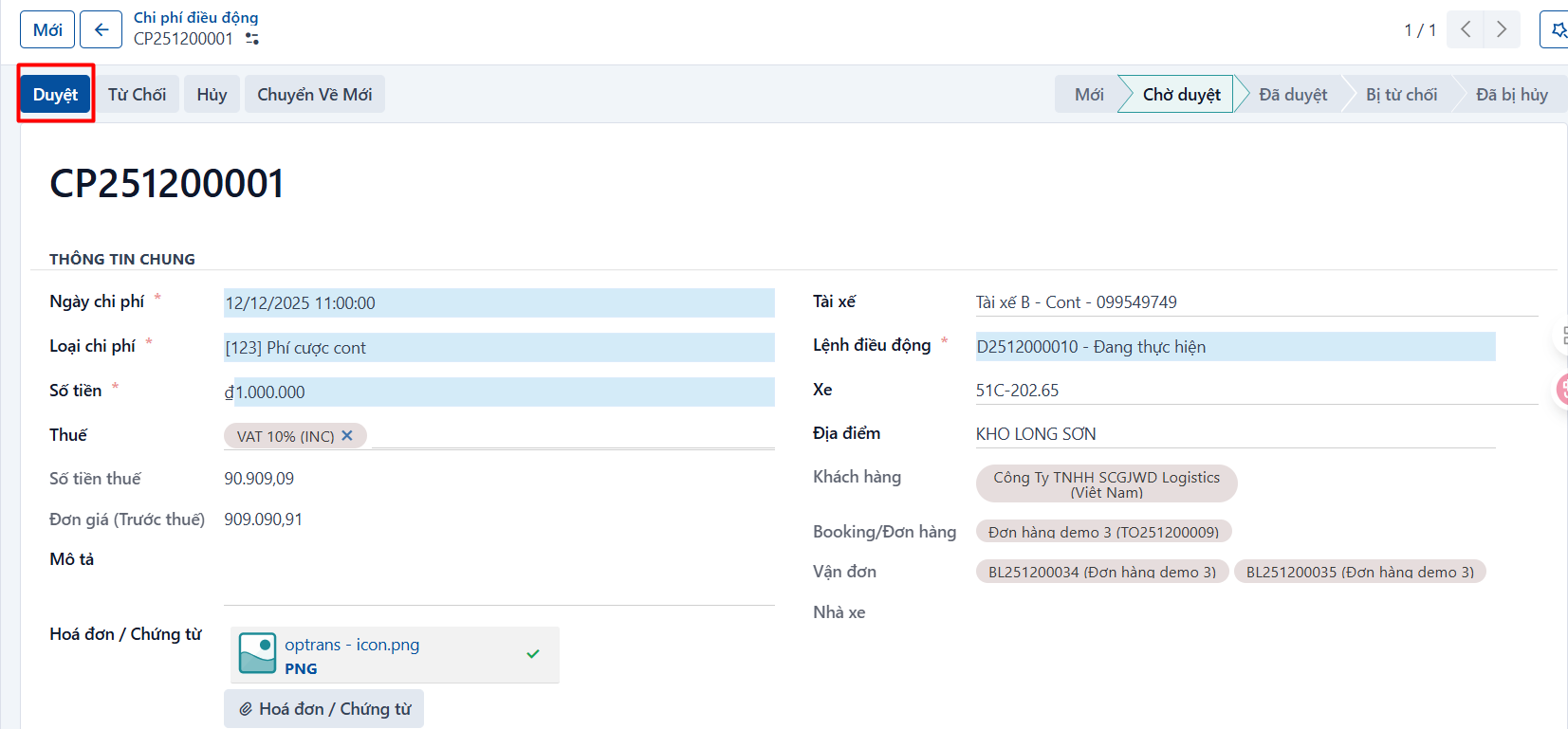Click Chuyển Về Mới to reset

315,94
